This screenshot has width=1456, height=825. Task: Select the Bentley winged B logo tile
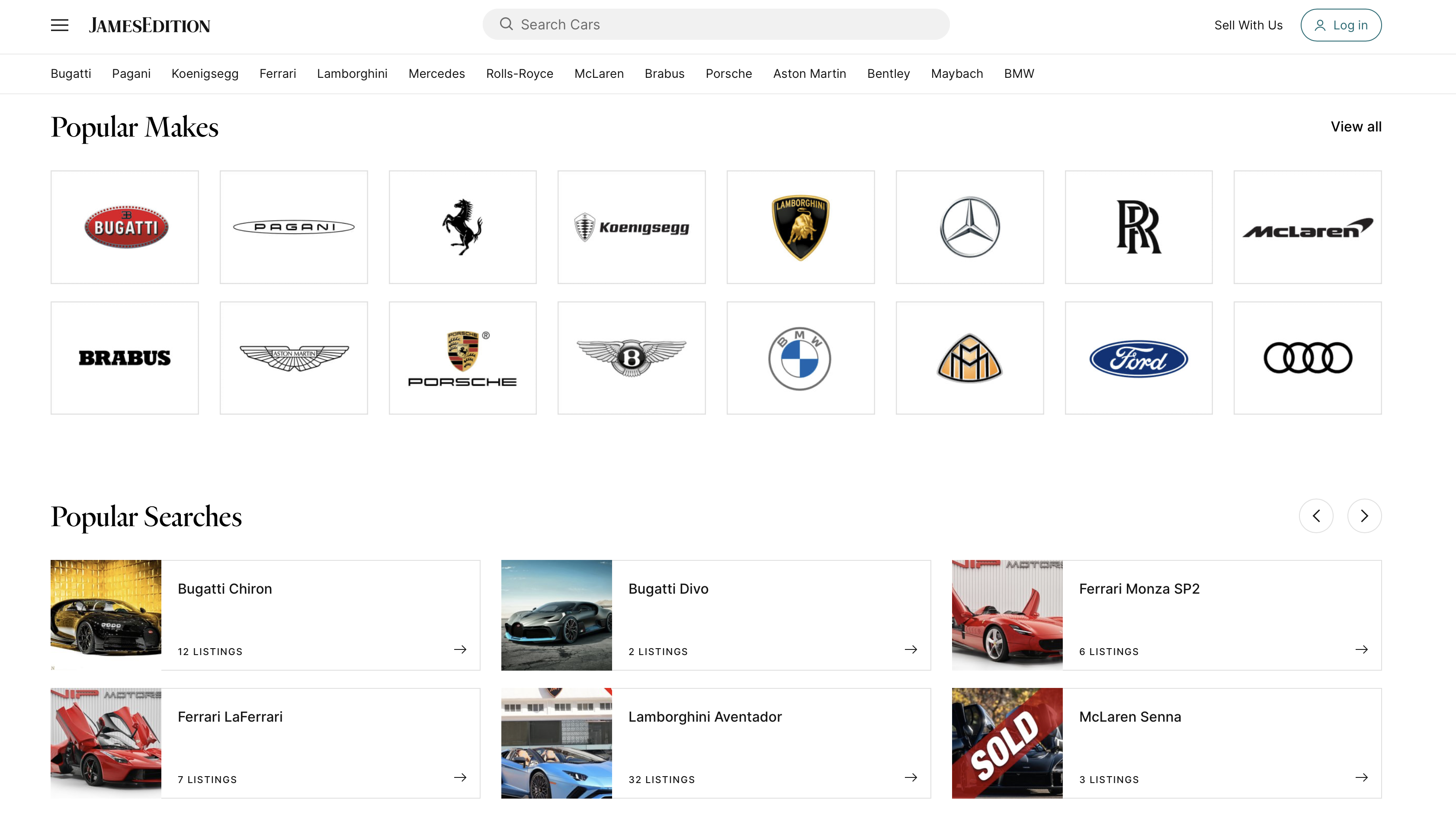pyautogui.click(x=632, y=358)
